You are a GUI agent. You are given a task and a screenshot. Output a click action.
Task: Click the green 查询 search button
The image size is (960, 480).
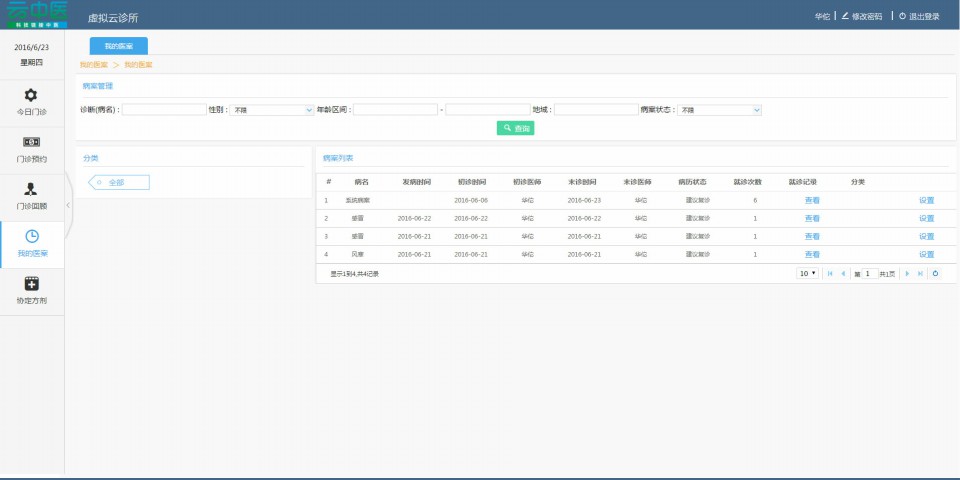[515, 128]
